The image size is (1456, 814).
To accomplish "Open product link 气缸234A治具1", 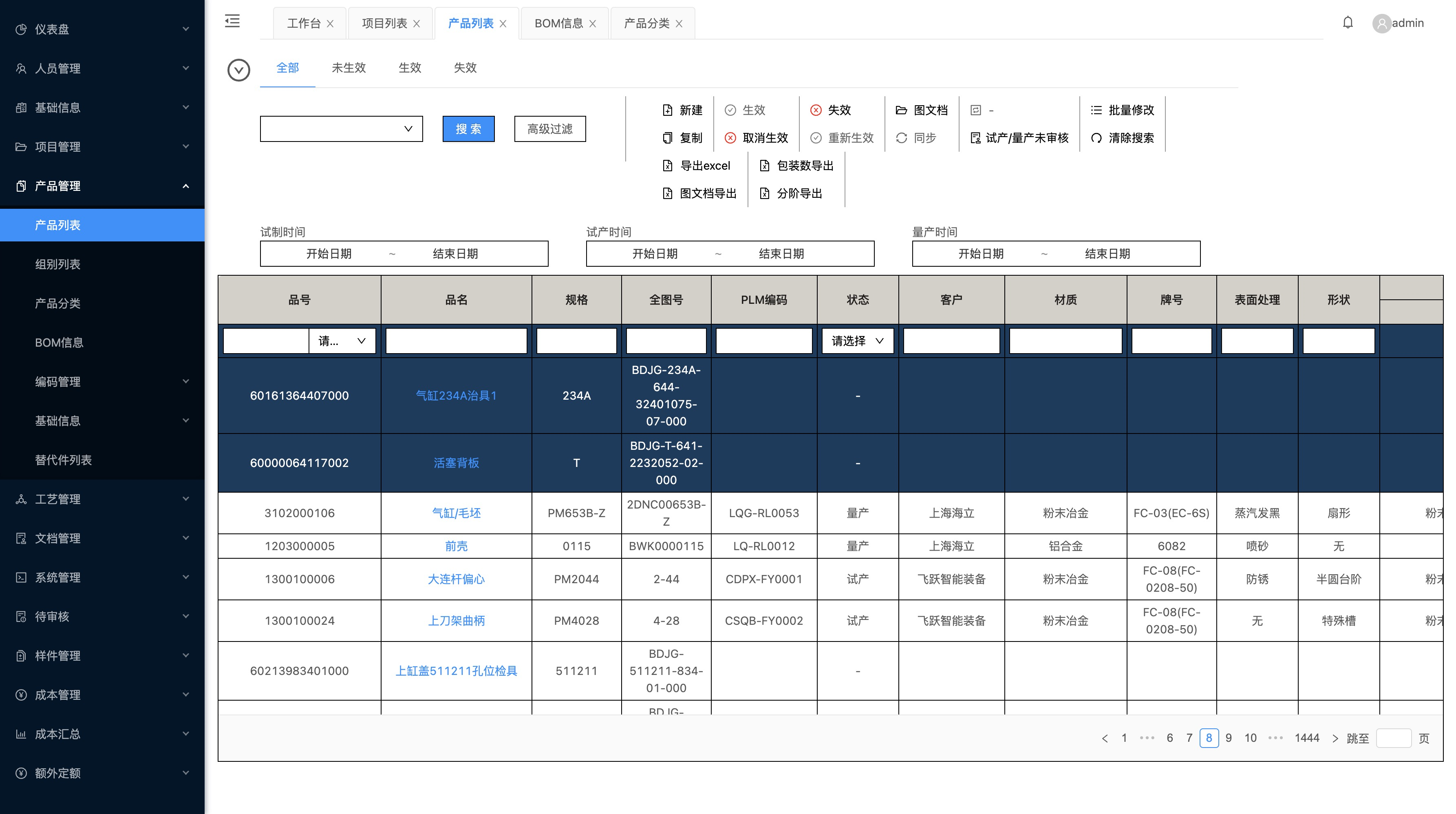I will pyautogui.click(x=456, y=396).
